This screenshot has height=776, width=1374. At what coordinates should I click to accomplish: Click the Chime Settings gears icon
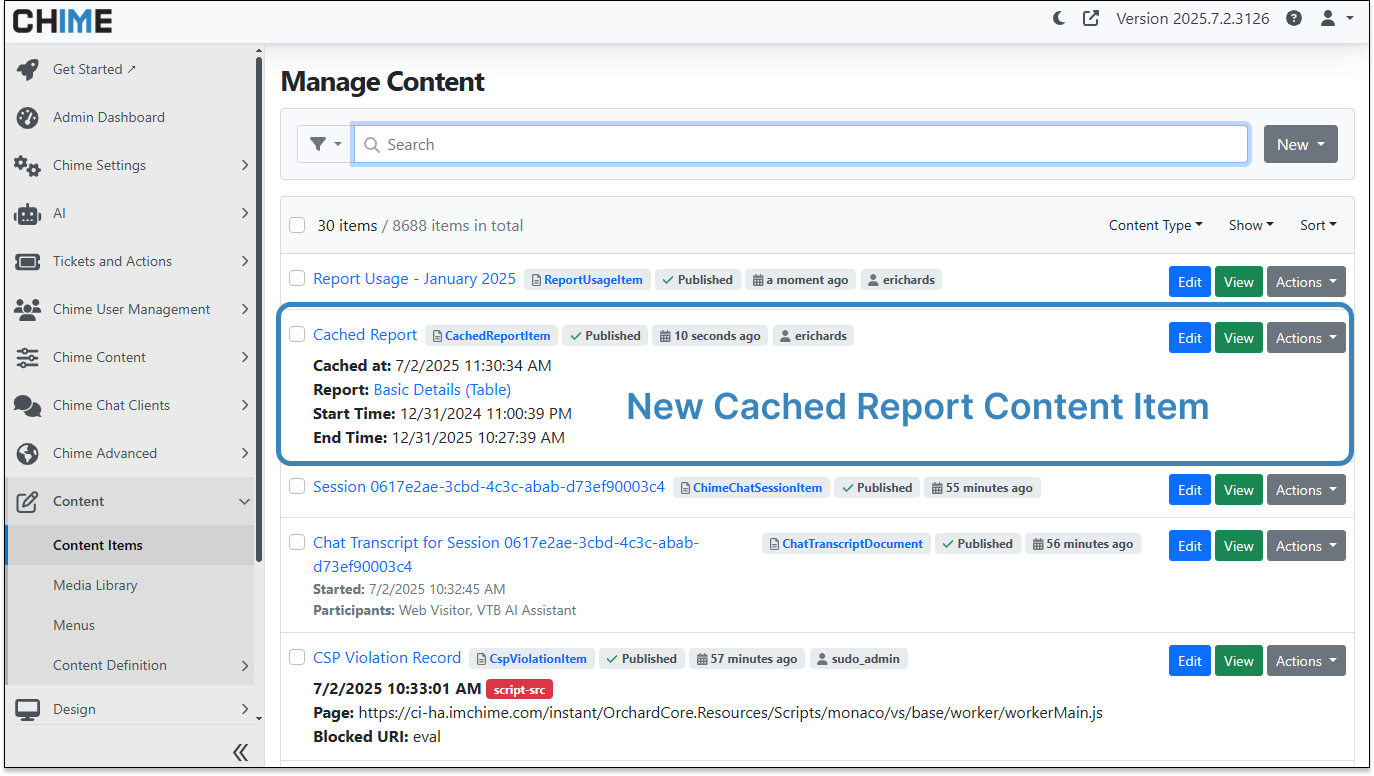tap(28, 165)
